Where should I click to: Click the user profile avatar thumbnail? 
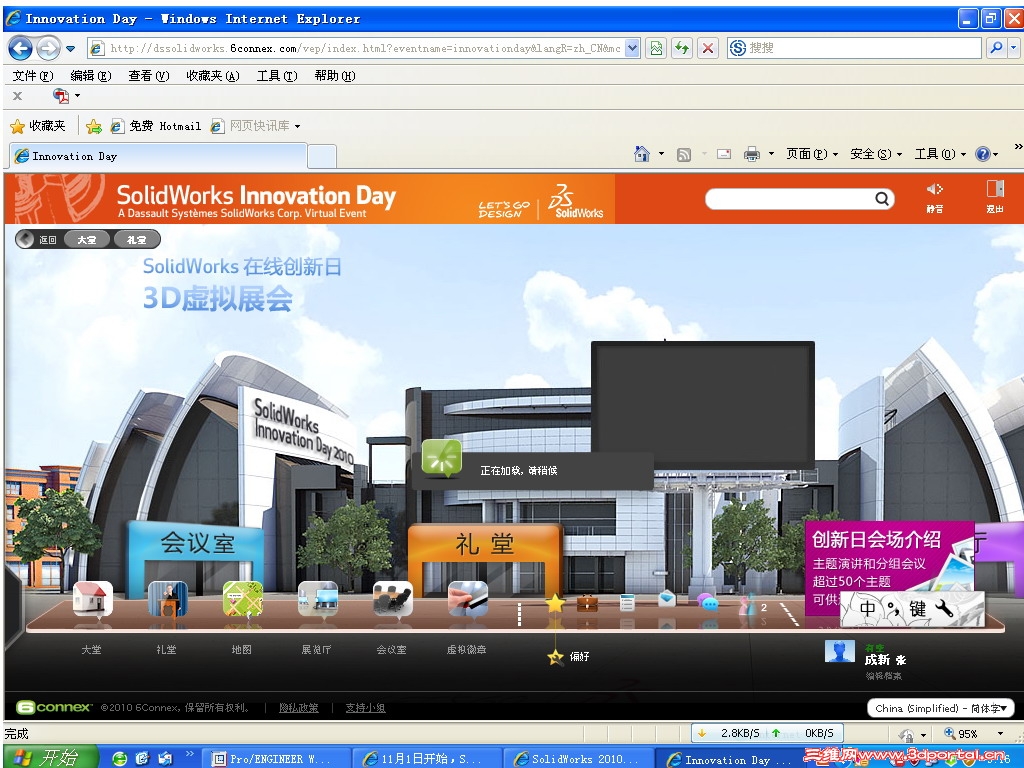840,651
